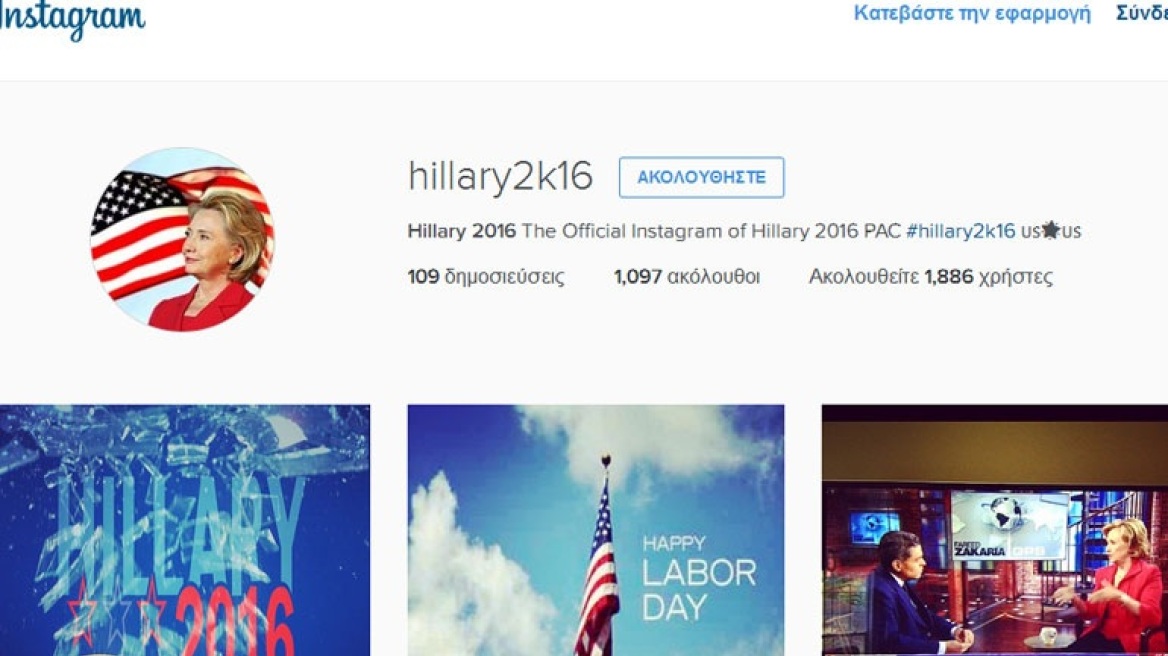The image size is (1168, 656).
Task: Click the 109 δημοσιεύσεις posts count
Action: pyautogui.click(x=486, y=277)
